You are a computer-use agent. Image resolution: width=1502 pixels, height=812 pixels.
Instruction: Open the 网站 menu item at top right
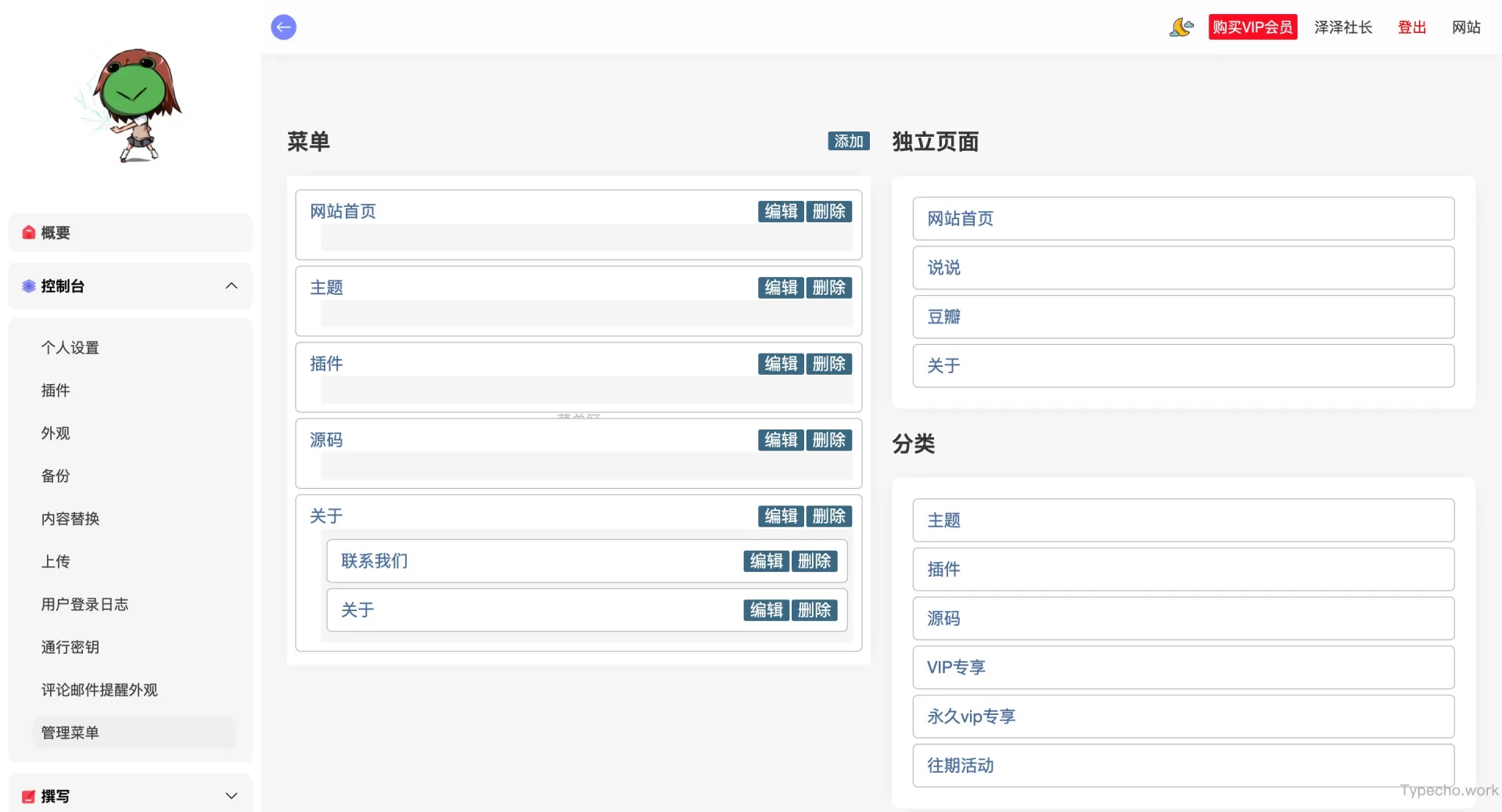click(1466, 27)
